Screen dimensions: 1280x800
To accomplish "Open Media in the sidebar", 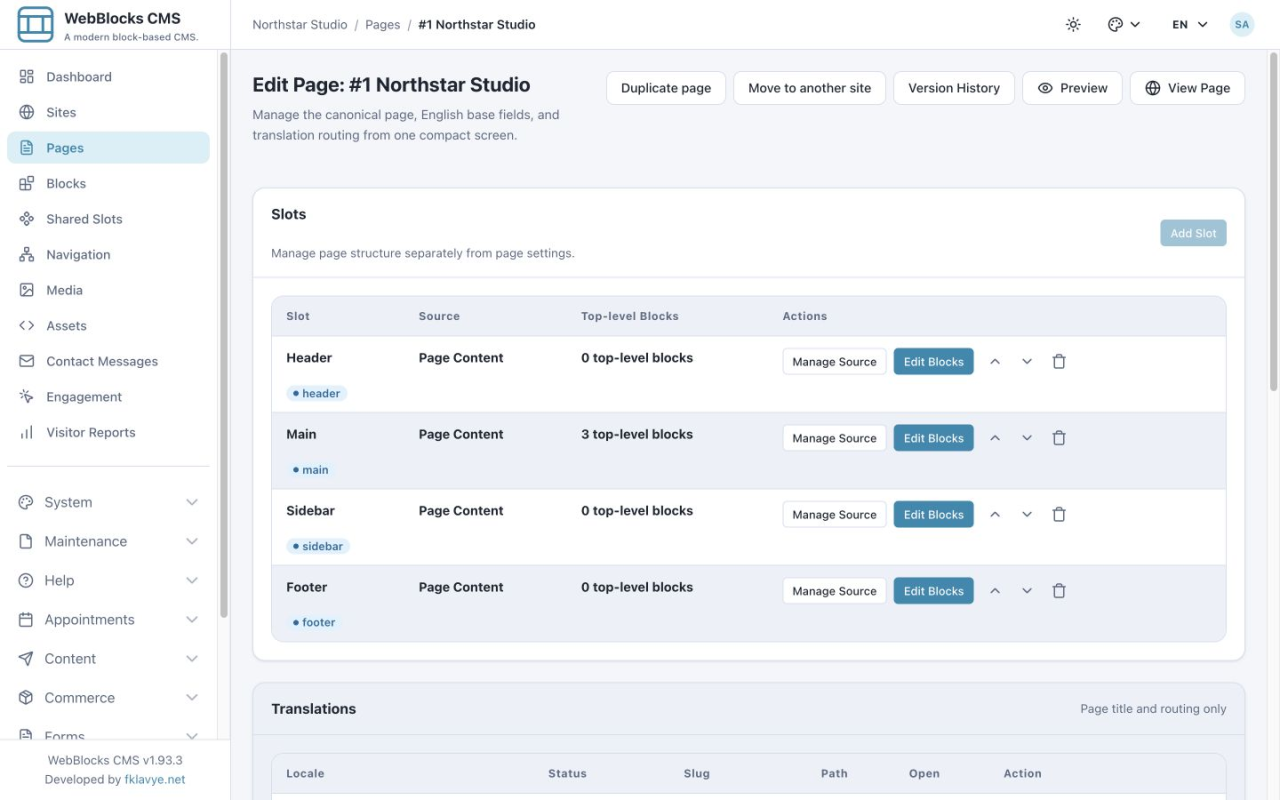I will point(108,290).
